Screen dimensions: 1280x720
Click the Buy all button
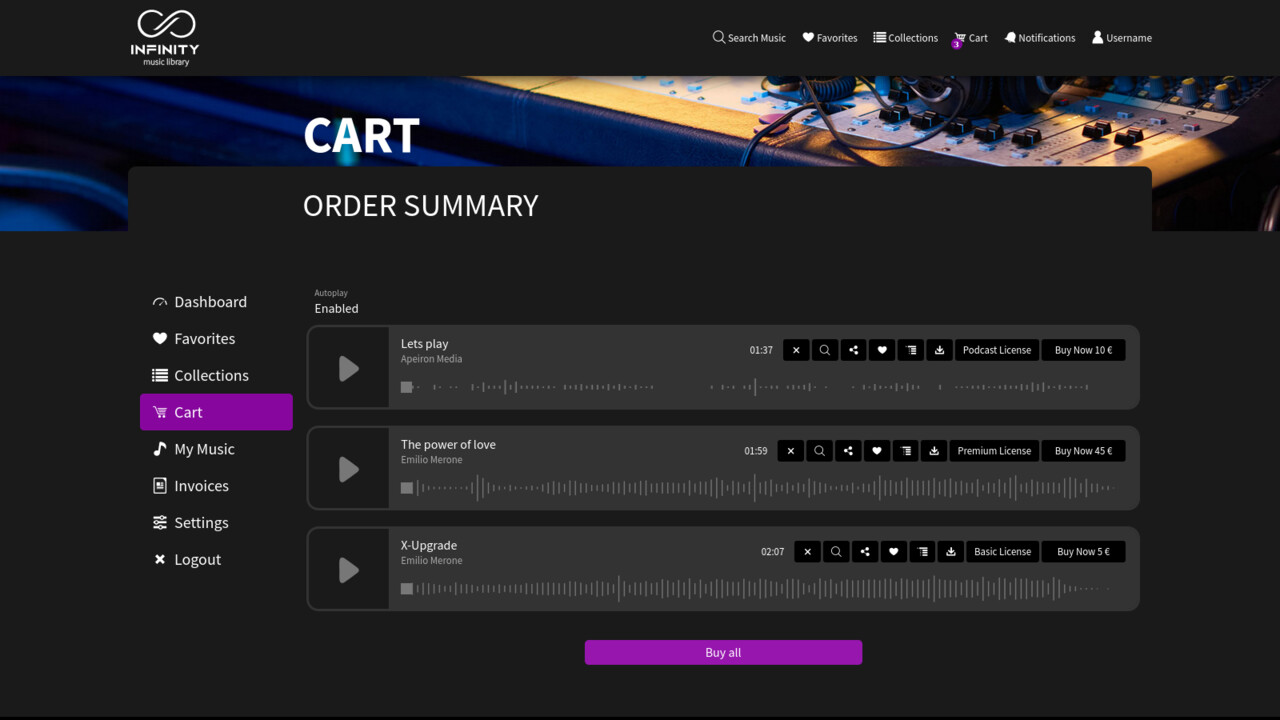(723, 652)
